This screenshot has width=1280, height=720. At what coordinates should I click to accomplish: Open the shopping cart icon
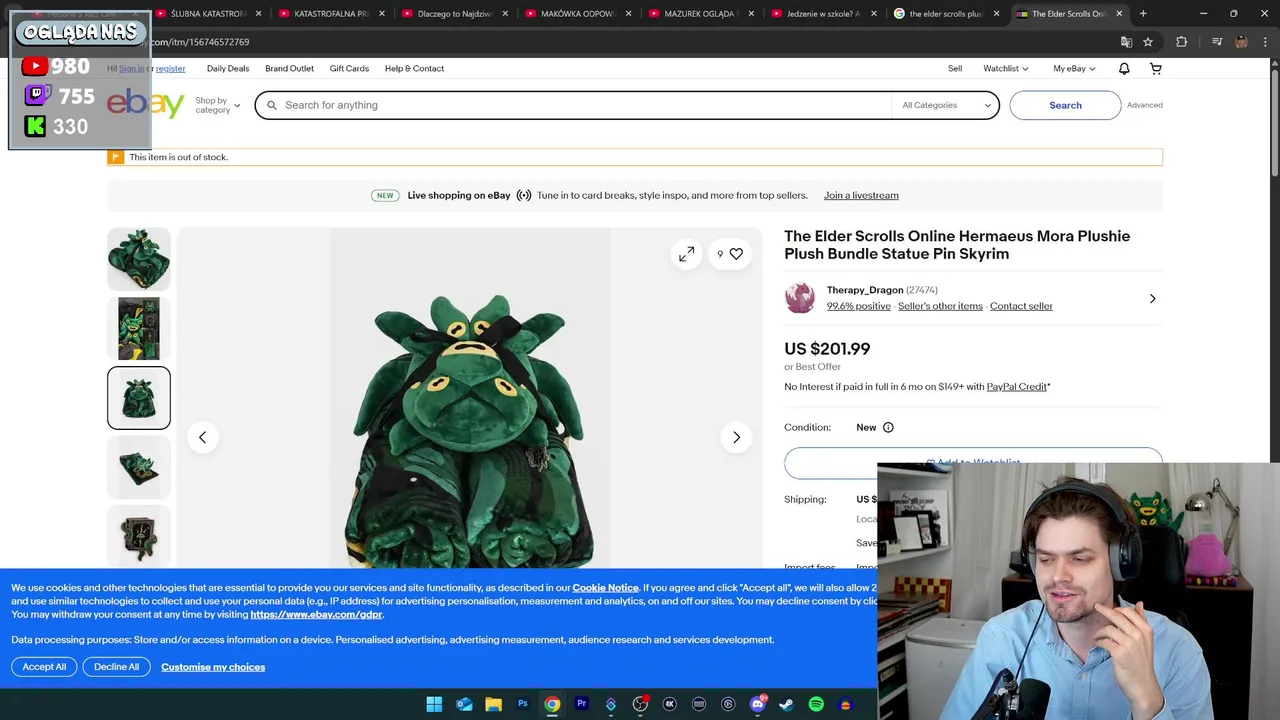pos(1156,69)
